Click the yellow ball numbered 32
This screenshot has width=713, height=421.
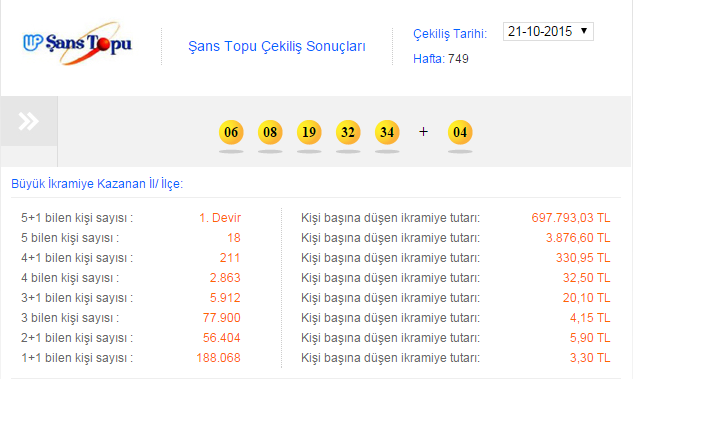348,132
